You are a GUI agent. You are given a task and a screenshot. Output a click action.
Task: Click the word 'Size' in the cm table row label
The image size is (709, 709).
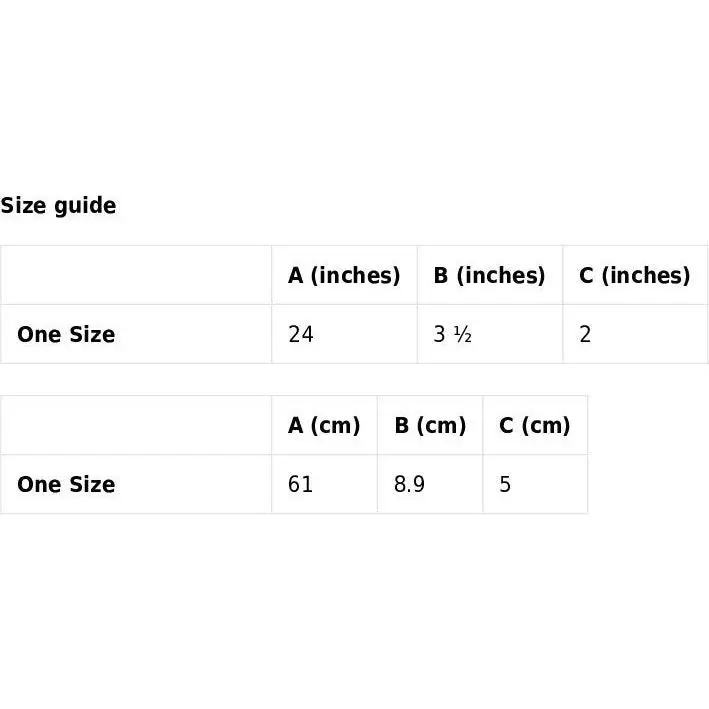(x=91, y=484)
